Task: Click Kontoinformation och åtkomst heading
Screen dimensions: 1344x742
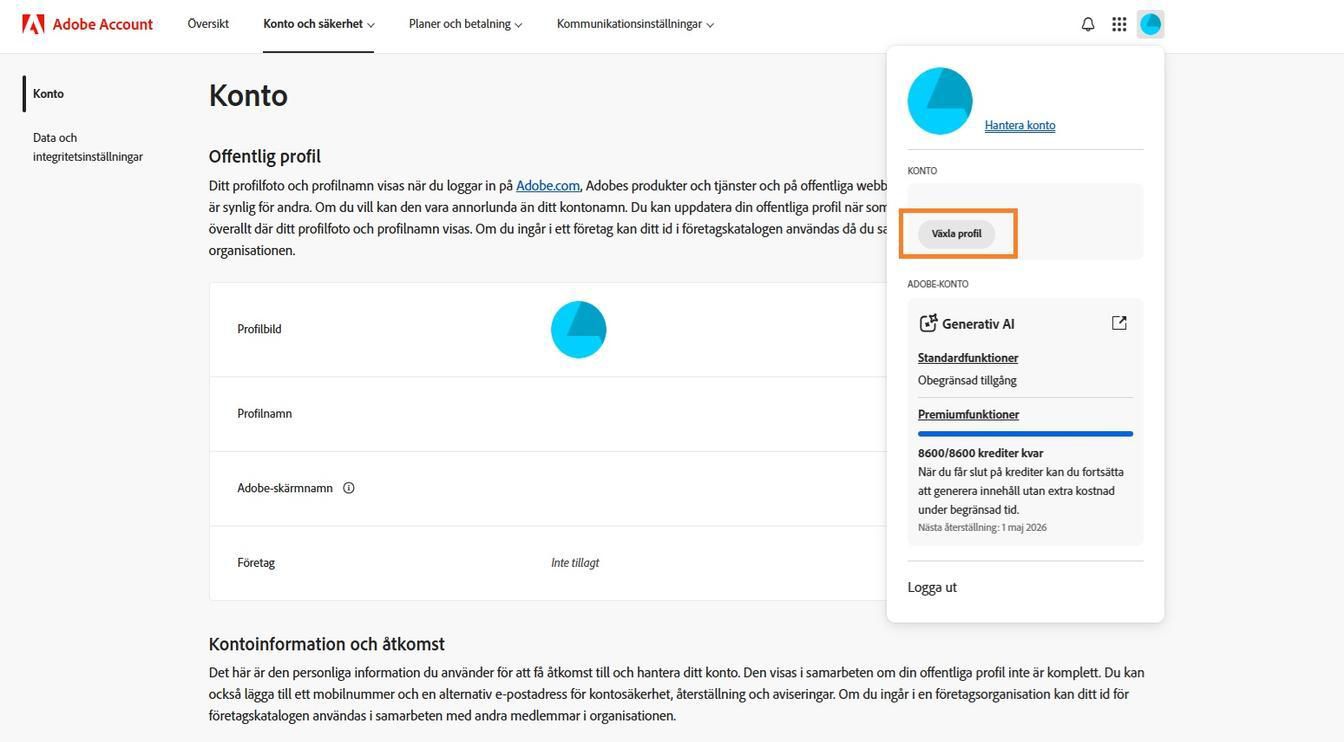Action: click(327, 644)
